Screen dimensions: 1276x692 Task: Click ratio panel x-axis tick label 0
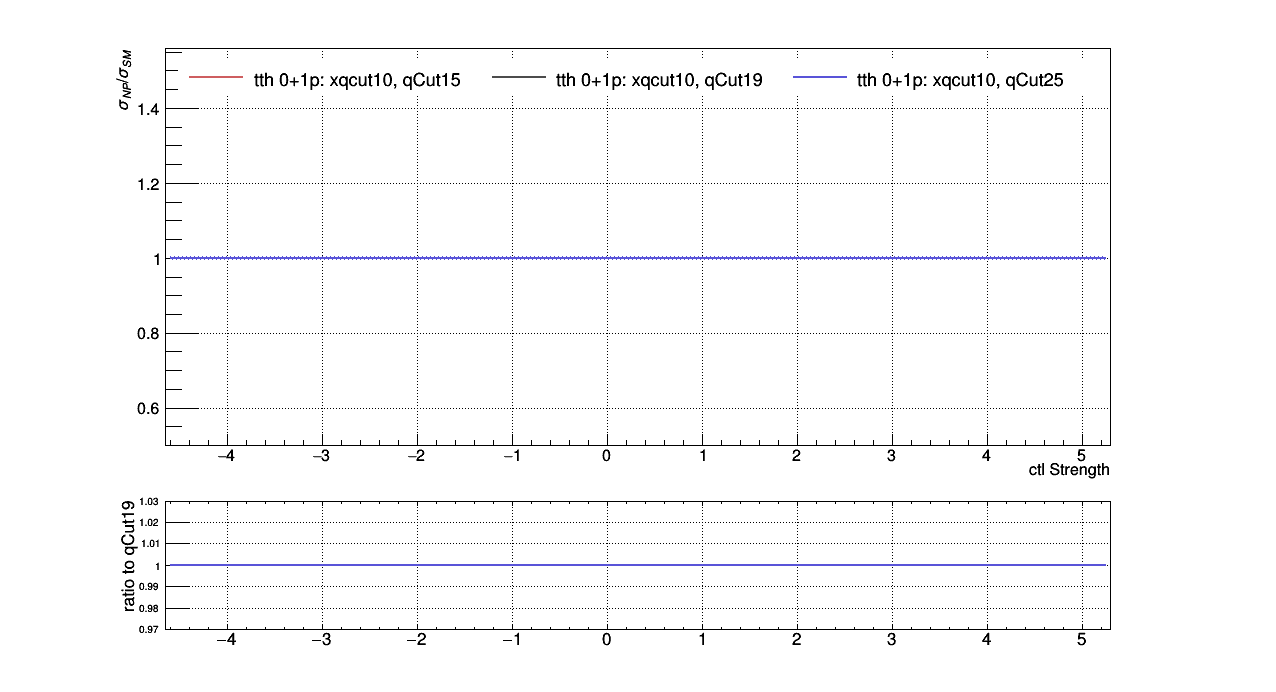[607, 641]
